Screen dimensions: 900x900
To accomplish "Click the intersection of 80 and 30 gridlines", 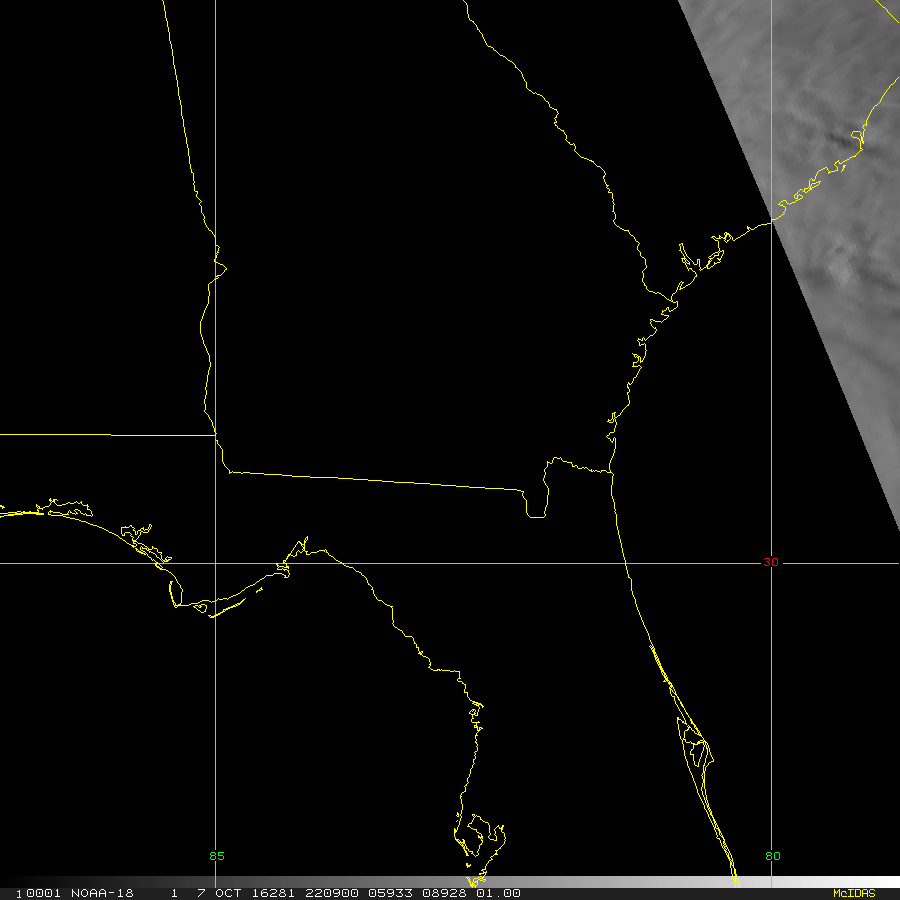I will pyautogui.click(x=771, y=562).
